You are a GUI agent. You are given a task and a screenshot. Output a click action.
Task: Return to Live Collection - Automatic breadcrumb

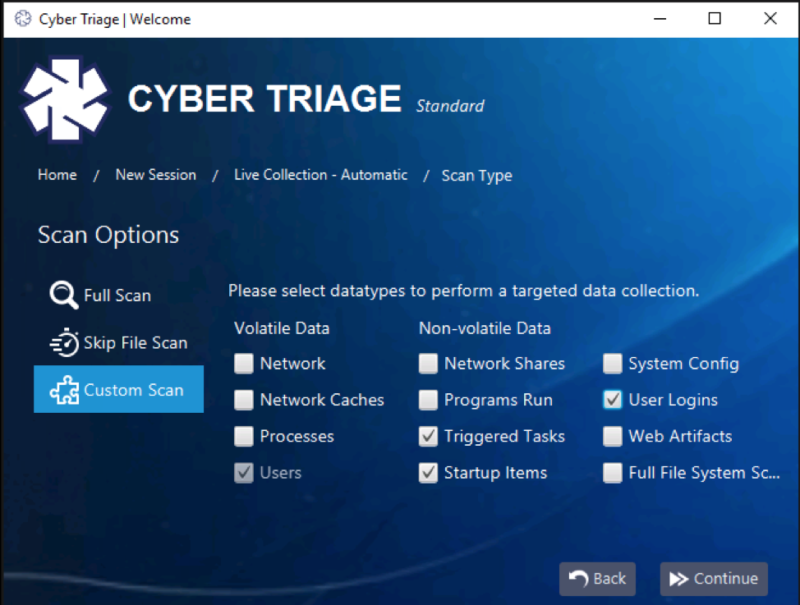[320, 175]
